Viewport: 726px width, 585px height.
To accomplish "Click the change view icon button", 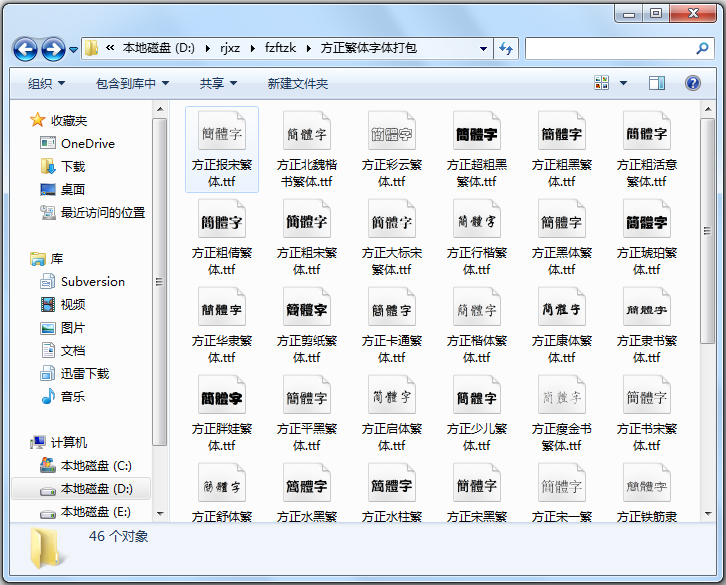I will click(602, 83).
